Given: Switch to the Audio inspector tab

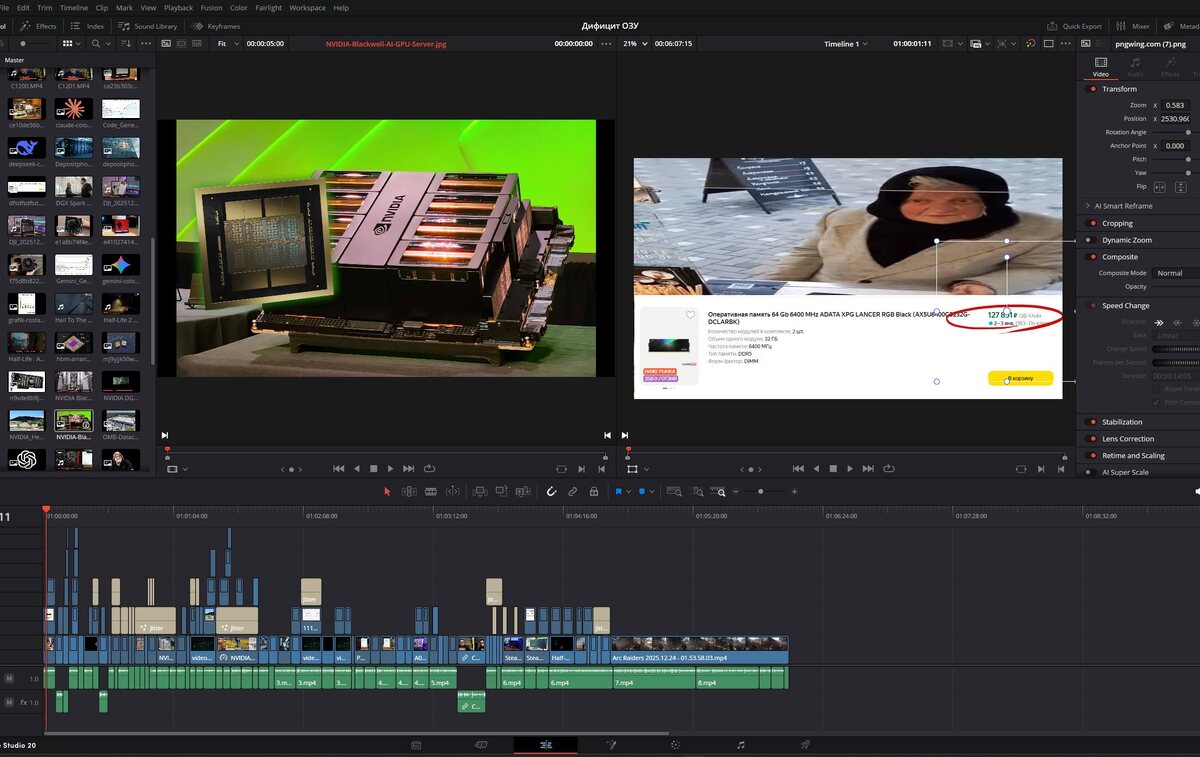Looking at the screenshot, I should point(1135,67).
